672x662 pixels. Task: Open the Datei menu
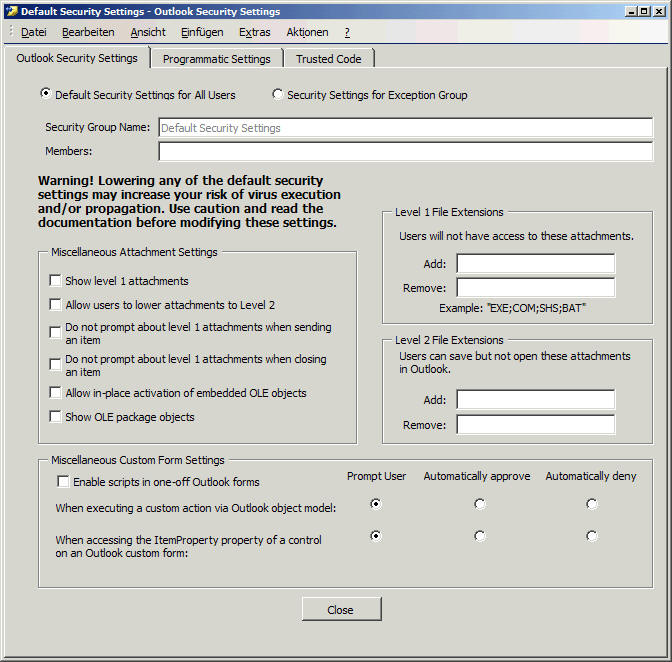point(34,33)
